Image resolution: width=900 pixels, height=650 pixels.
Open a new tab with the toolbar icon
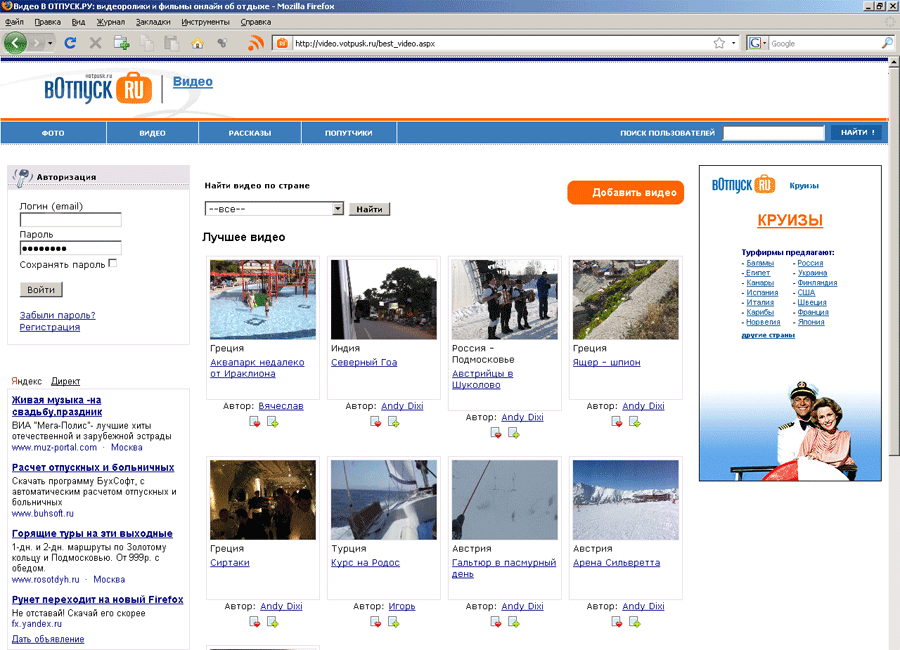[122, 43]
